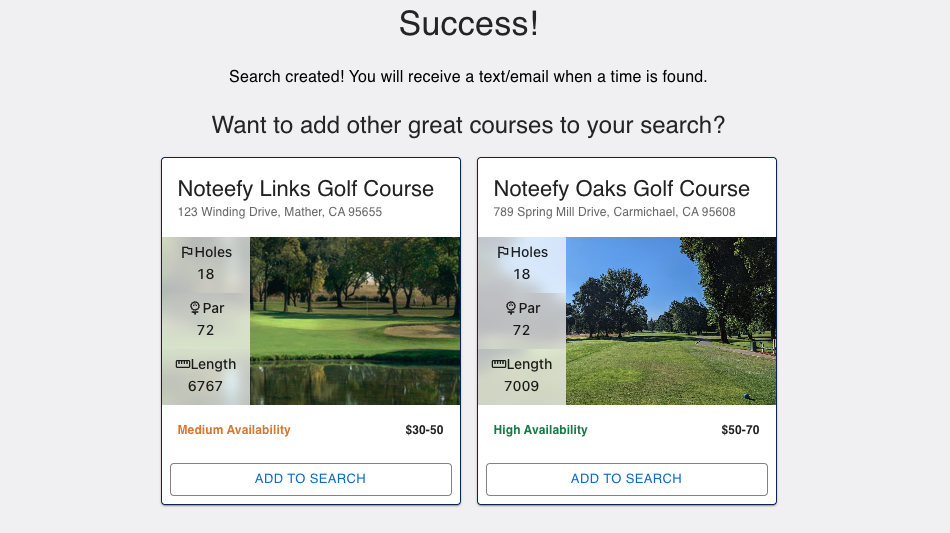
Task: Click the Length ruler icon on Noteefy Links card
Action: point(182,365)
